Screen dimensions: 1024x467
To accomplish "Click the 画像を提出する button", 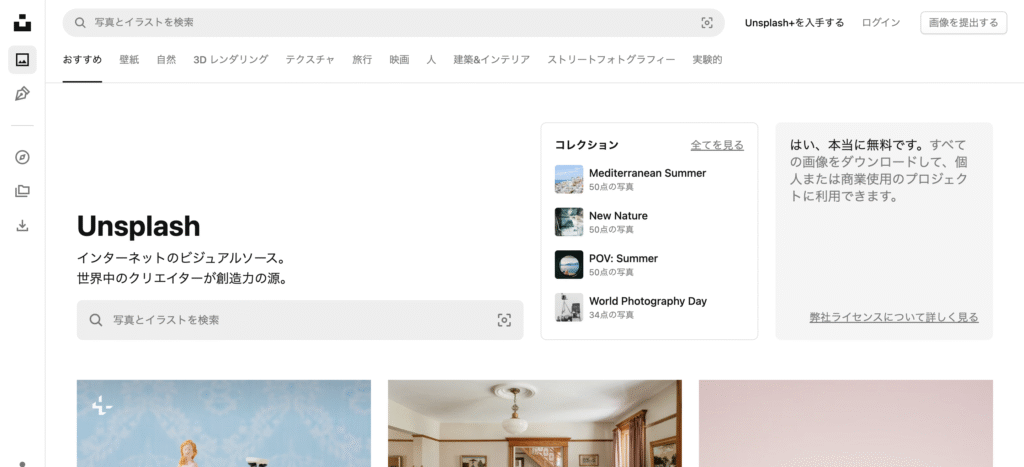I will pyautogui.click(x=963, y=23).
